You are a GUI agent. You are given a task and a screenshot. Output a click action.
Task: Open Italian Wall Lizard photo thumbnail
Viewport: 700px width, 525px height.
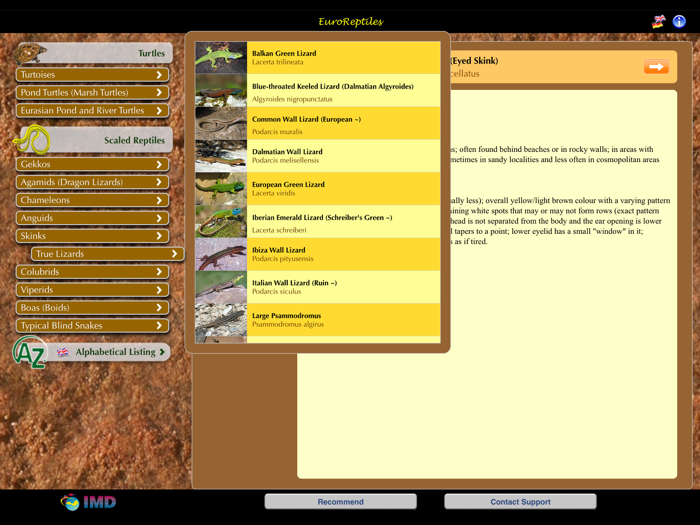pyautogui.click(x=221, y=287)
